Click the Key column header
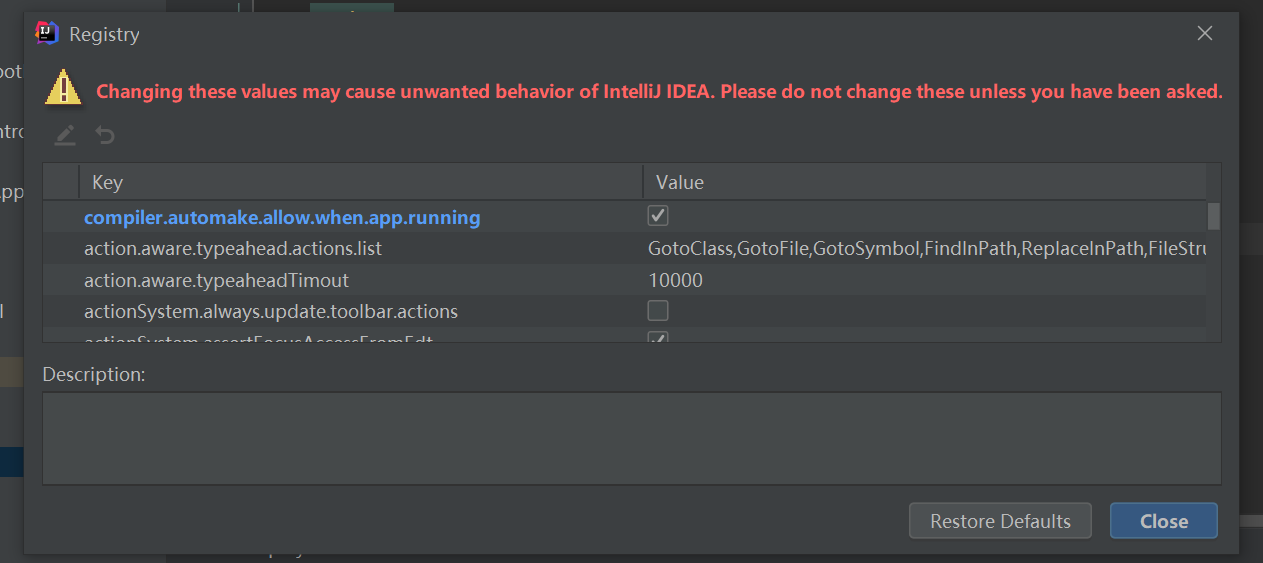The image size is (1263, 563). (x=360, y=182)
